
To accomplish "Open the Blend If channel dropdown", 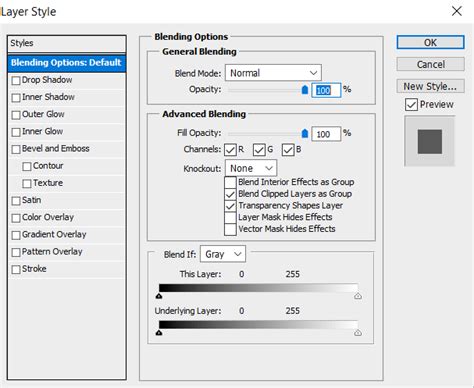I will click(223, 254).
